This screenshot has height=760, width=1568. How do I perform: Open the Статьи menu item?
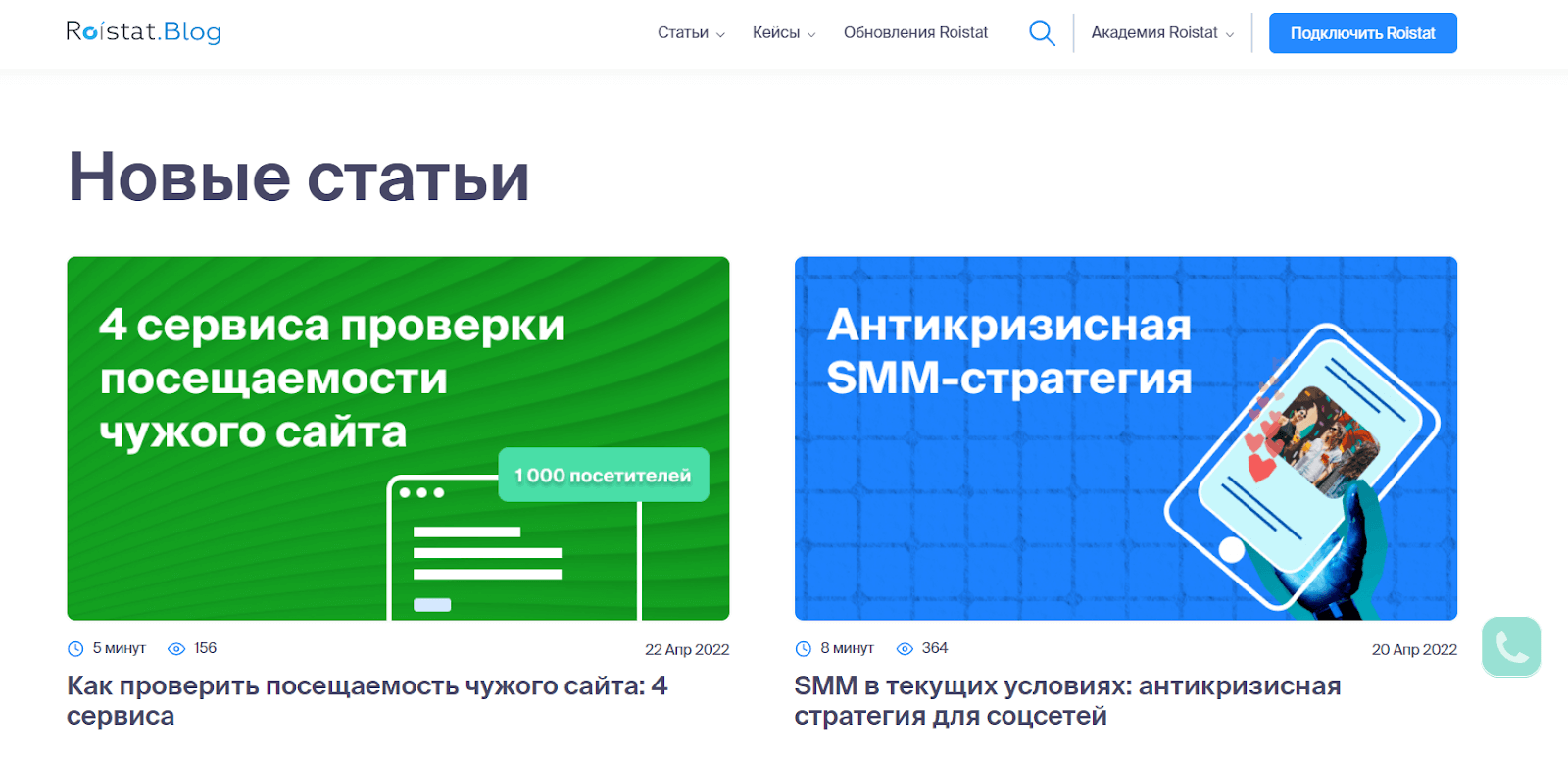[682, 33]
